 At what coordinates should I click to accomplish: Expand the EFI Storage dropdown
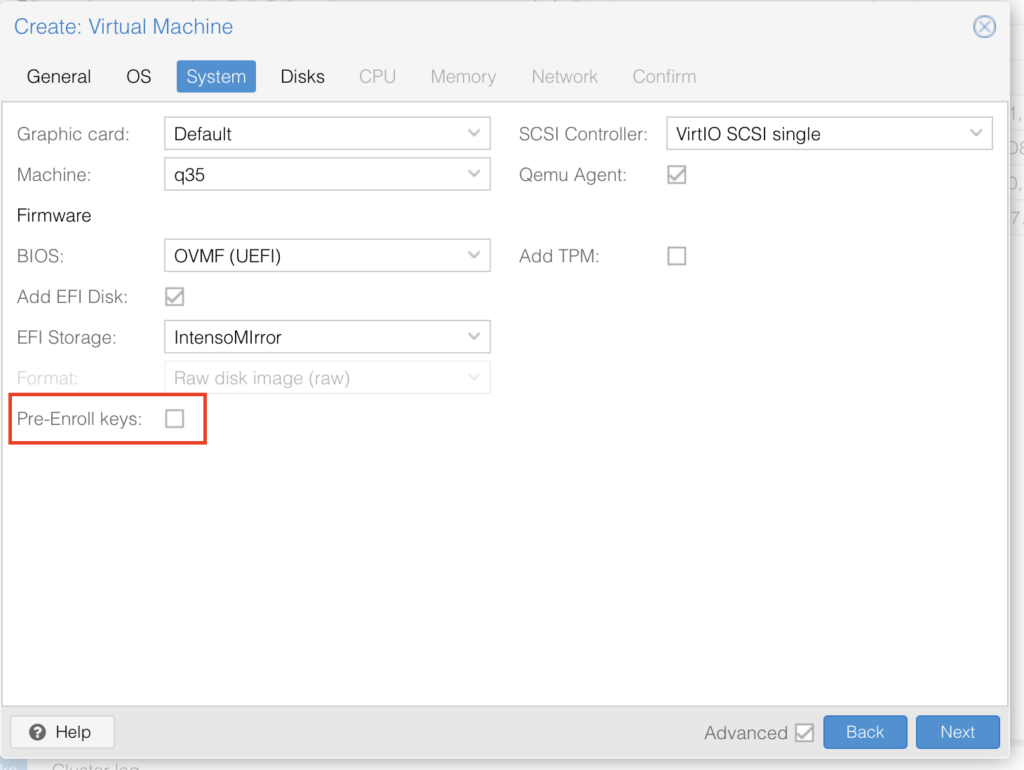(474, 338)
